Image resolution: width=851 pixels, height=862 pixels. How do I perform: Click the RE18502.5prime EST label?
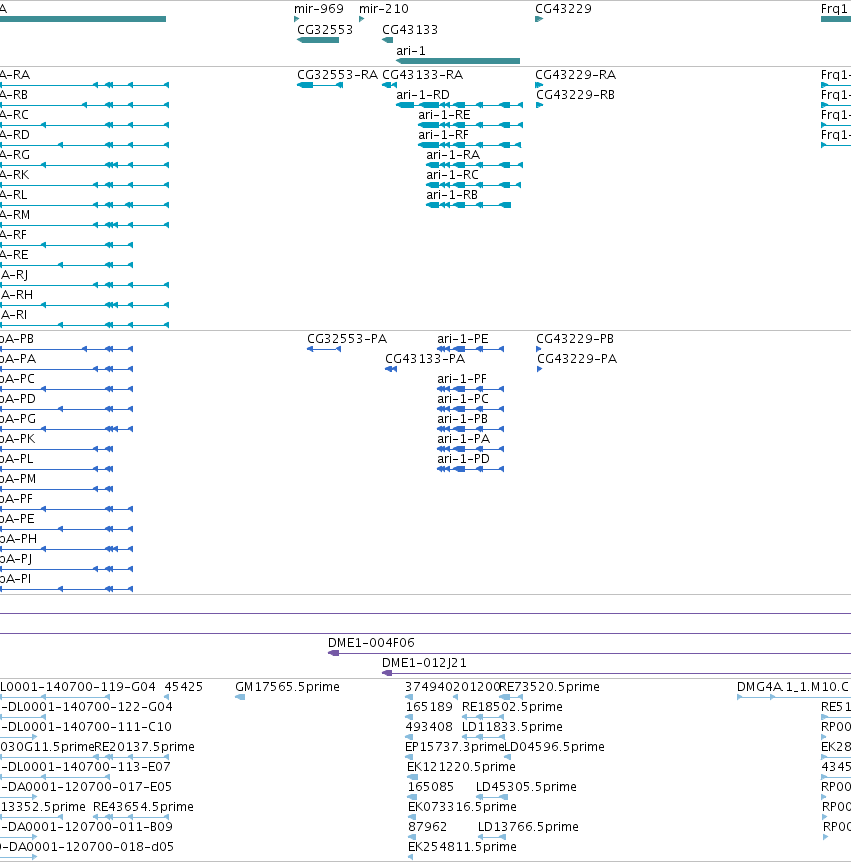pos(512,706)
